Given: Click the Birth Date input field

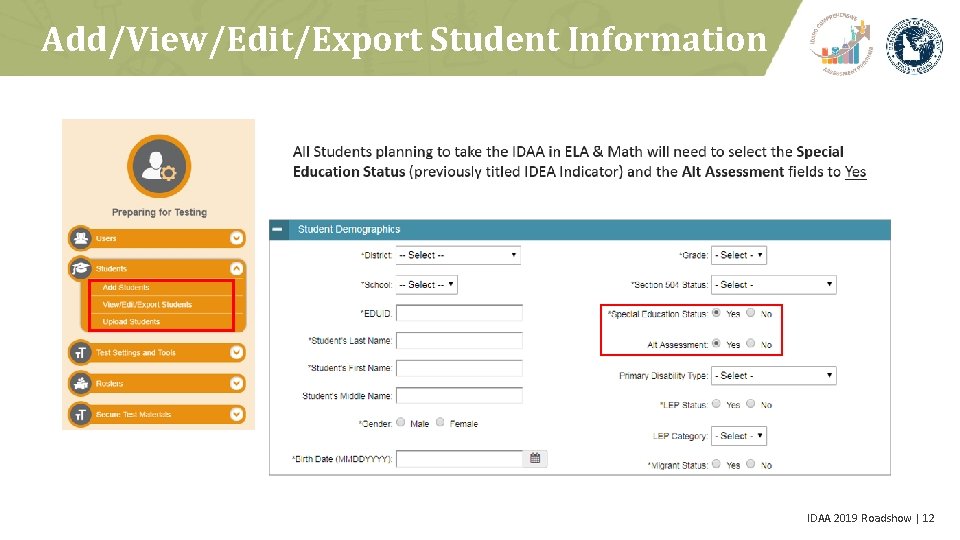Looking at the screenshot, I should 459,459.
